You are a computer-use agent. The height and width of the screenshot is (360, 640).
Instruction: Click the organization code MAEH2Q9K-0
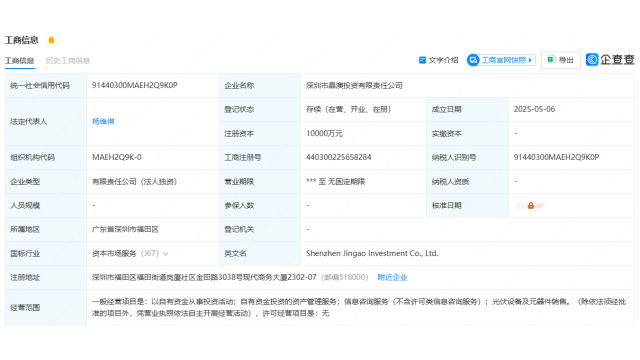[117, 157]
